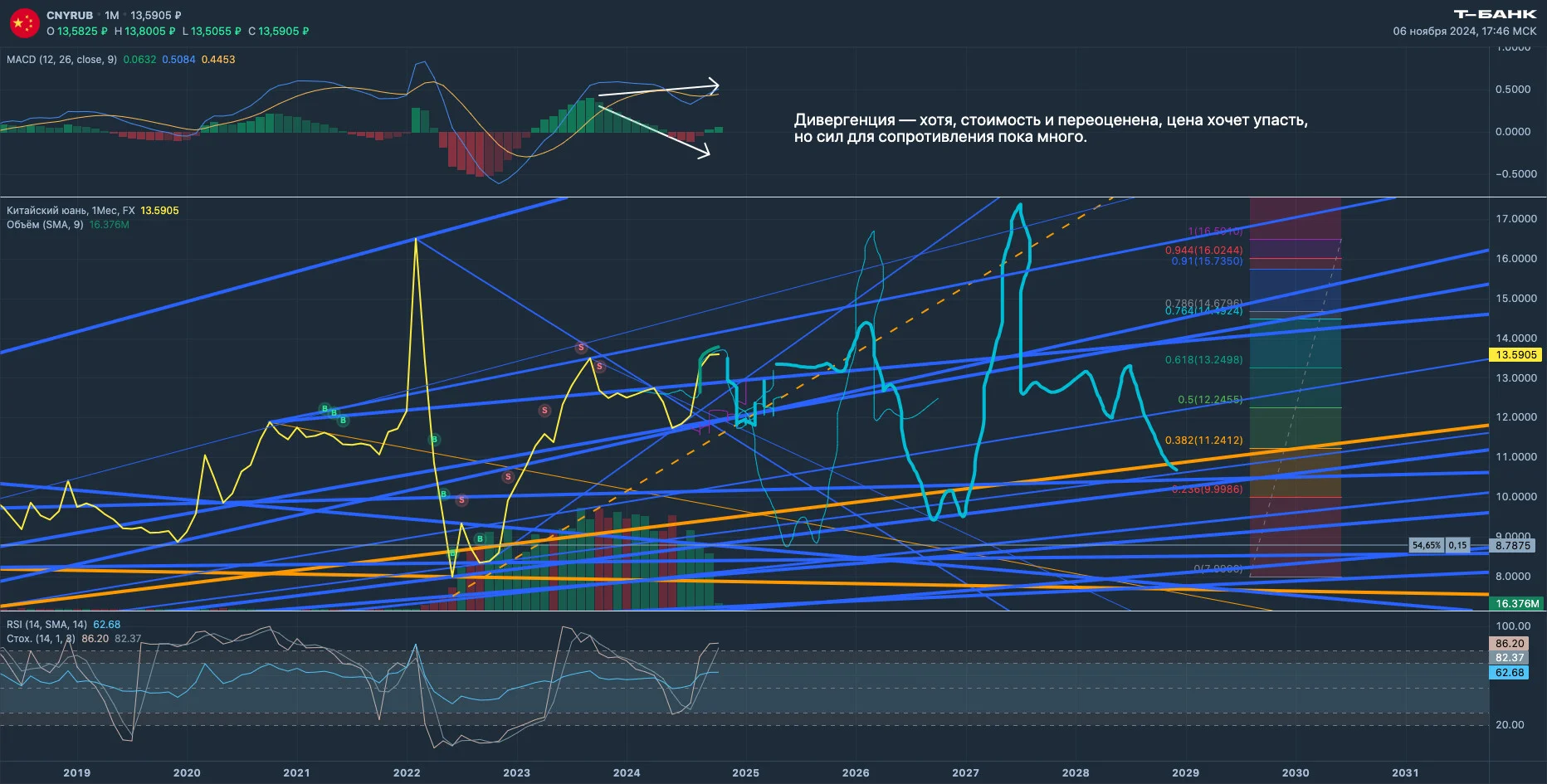1547x784 pixels.
Task: Click Fibonacci level 0.382(11.2412) label
Action: [1203, 441]
